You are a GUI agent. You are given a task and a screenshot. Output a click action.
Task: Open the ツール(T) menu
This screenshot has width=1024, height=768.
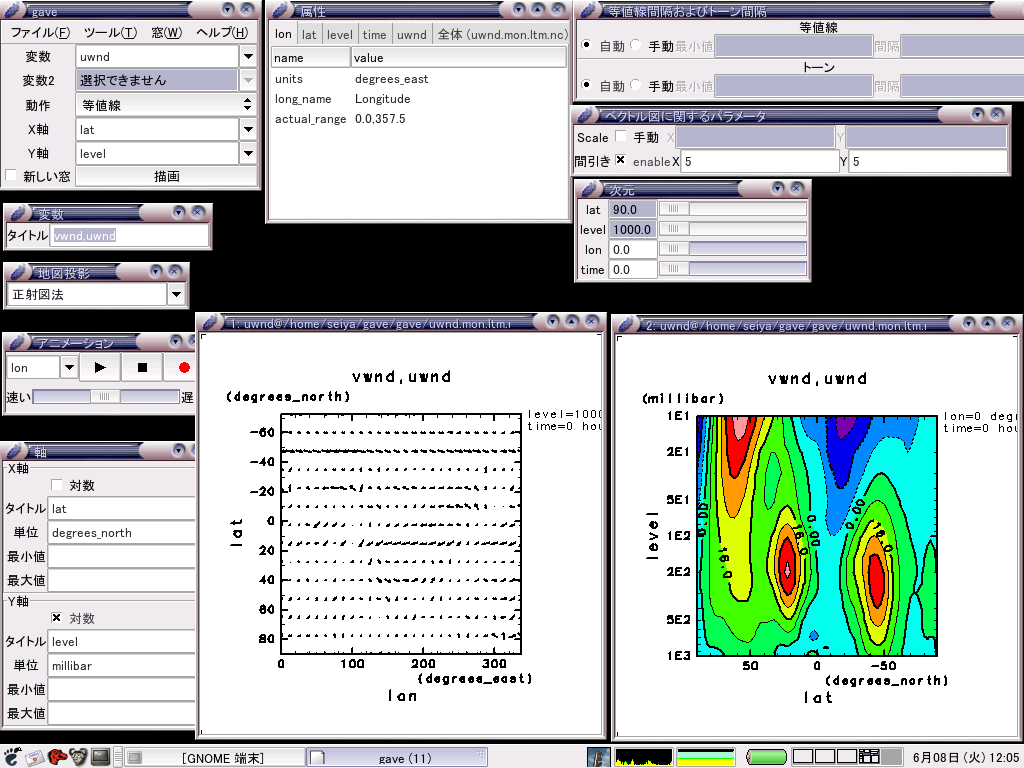[110, 33]
